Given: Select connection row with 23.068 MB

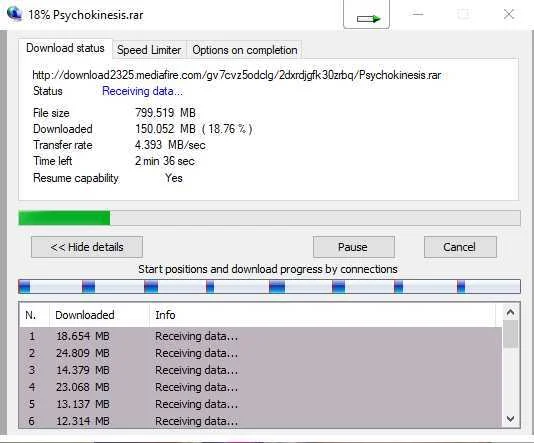Looking at the screenshot, I should (261, 387).
